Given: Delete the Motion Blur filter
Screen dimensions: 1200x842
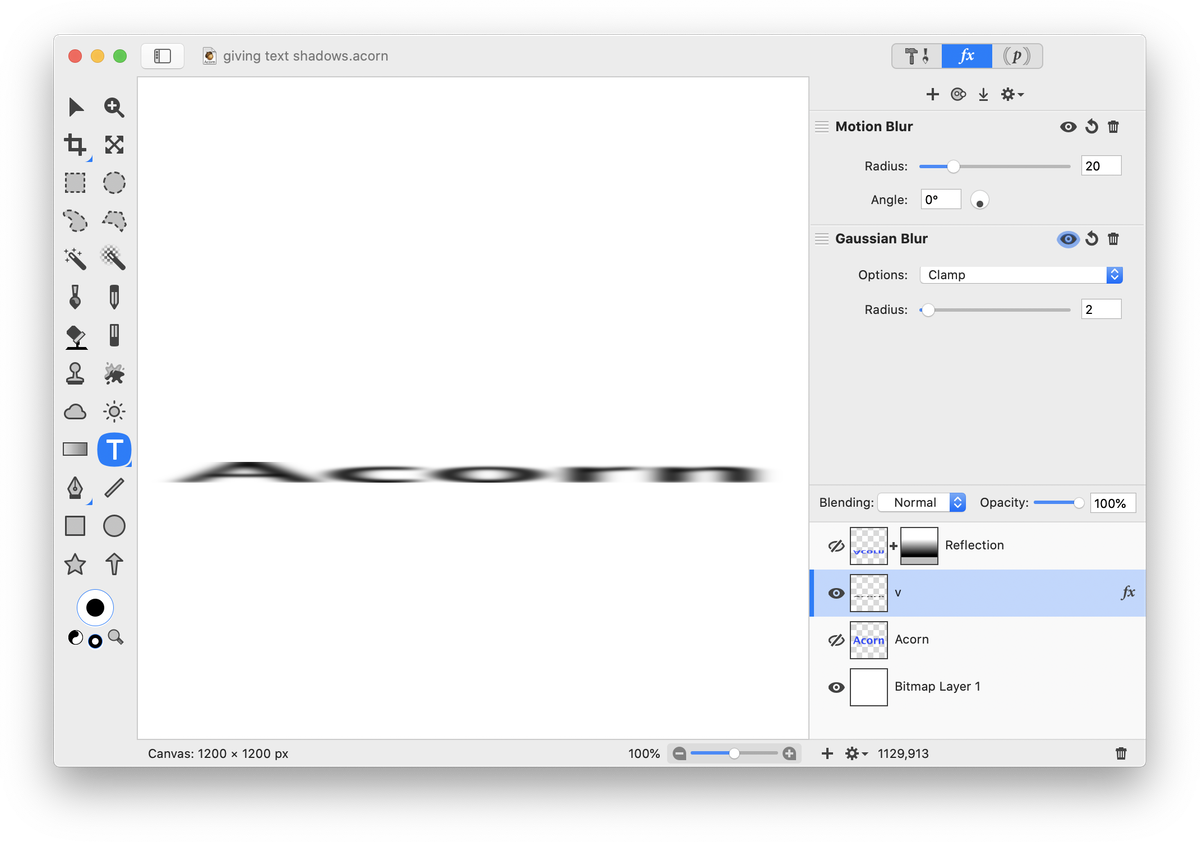Looking at the screenshot, I should 1114,127.
